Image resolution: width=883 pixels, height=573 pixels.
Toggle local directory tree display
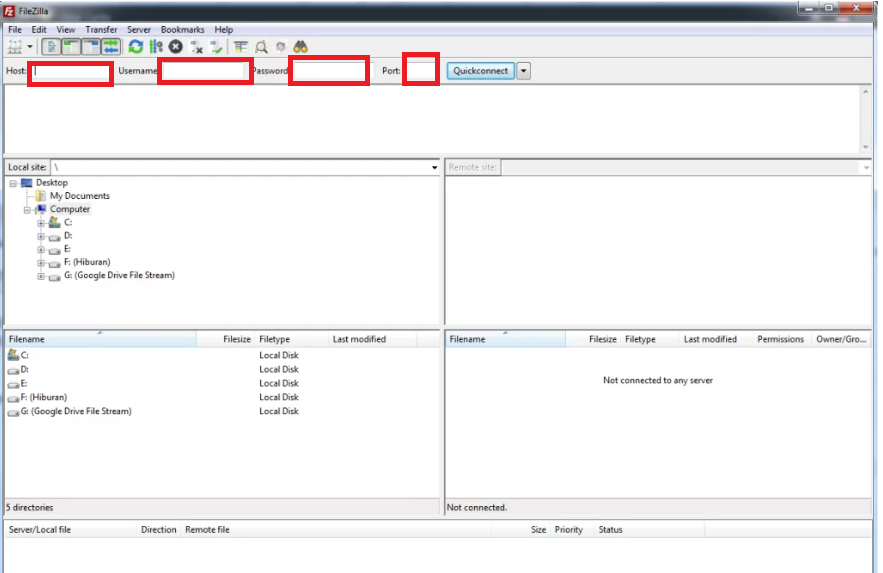[x=70, y=47]
